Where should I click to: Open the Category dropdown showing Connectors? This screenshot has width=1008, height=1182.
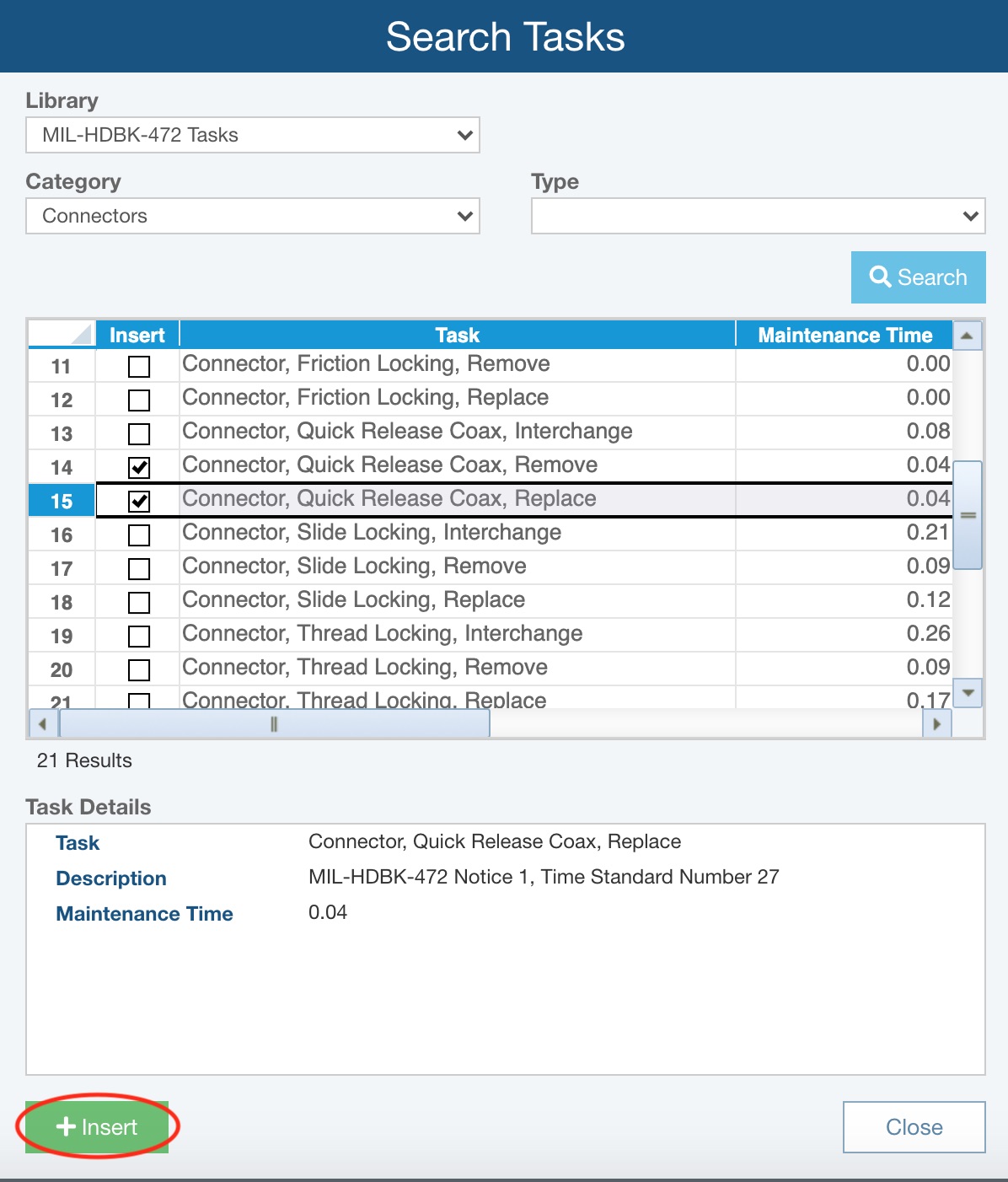(x=253, y=216)
